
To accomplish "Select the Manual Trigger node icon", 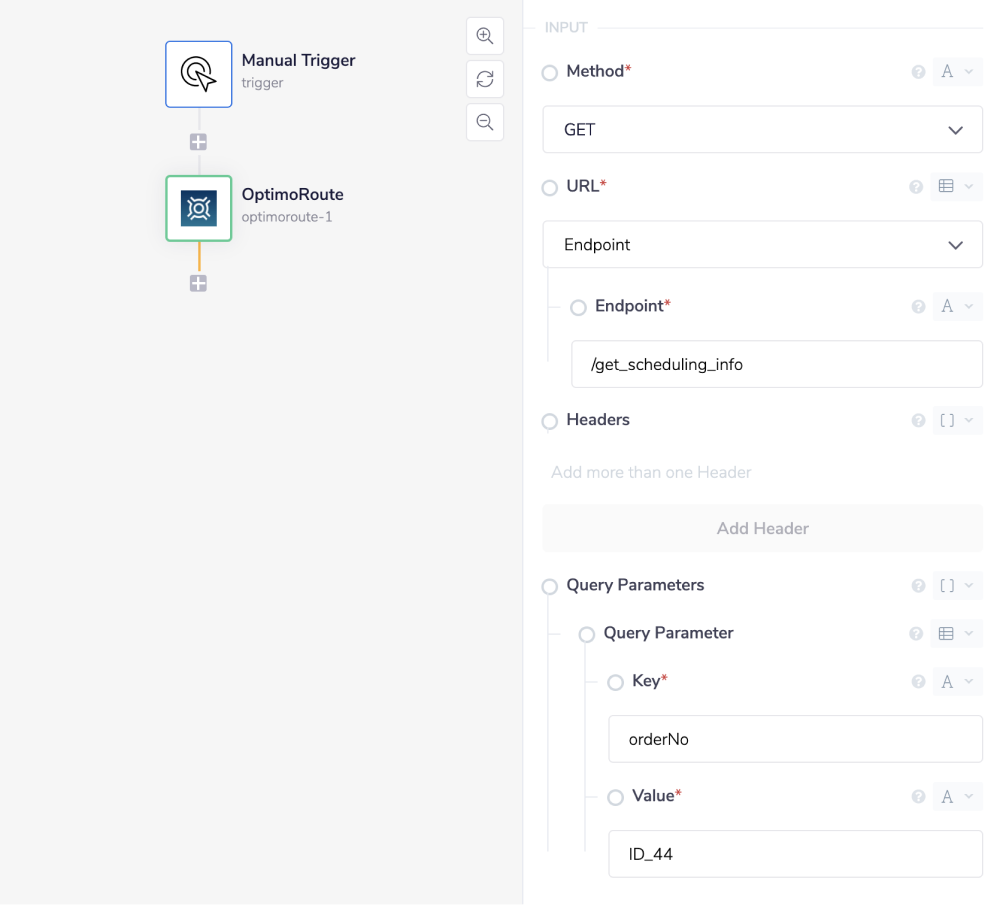I will tap(199, 74).
